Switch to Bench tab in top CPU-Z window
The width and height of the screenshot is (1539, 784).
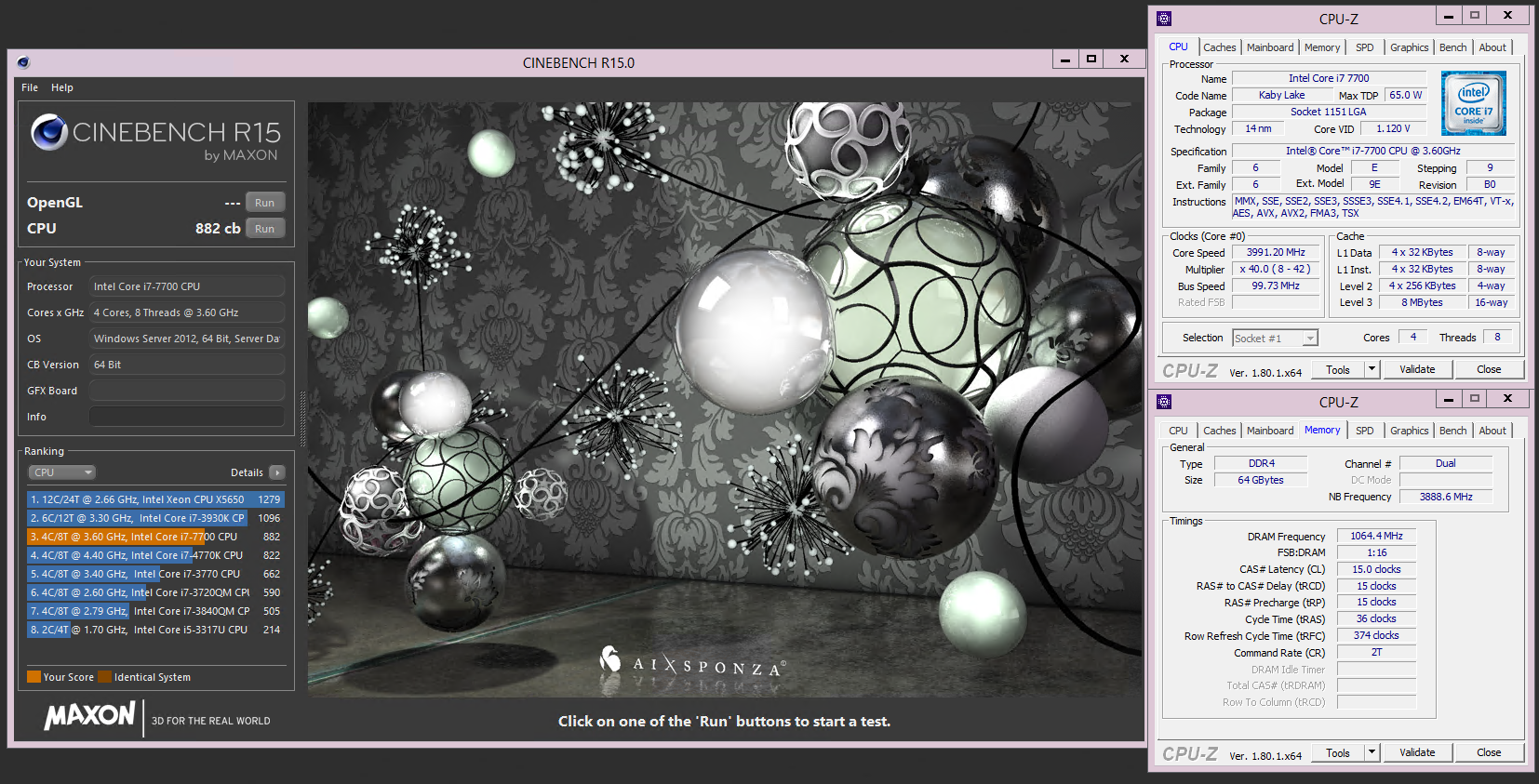1452,47
